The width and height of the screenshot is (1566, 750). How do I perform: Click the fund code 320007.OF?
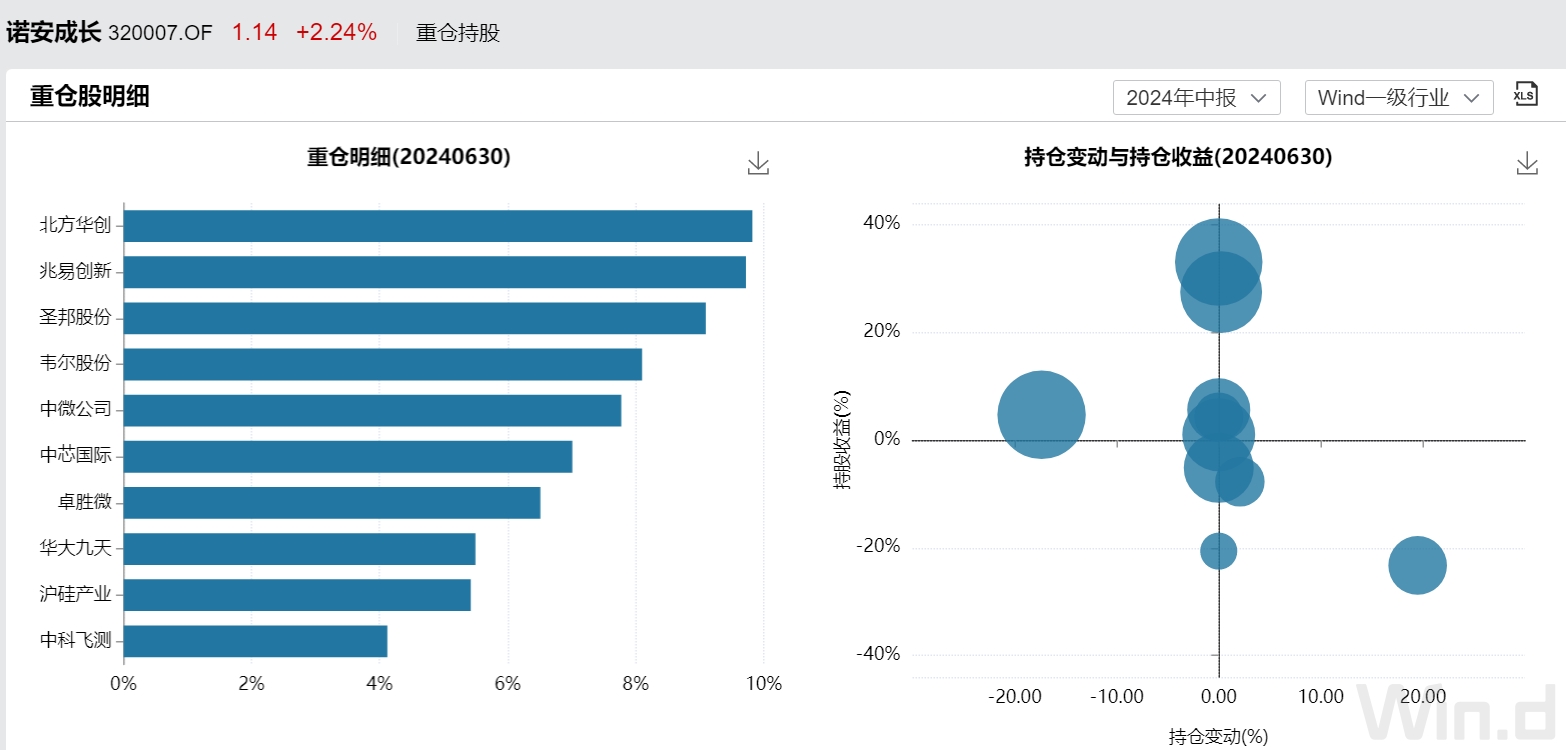click(163, 32)
